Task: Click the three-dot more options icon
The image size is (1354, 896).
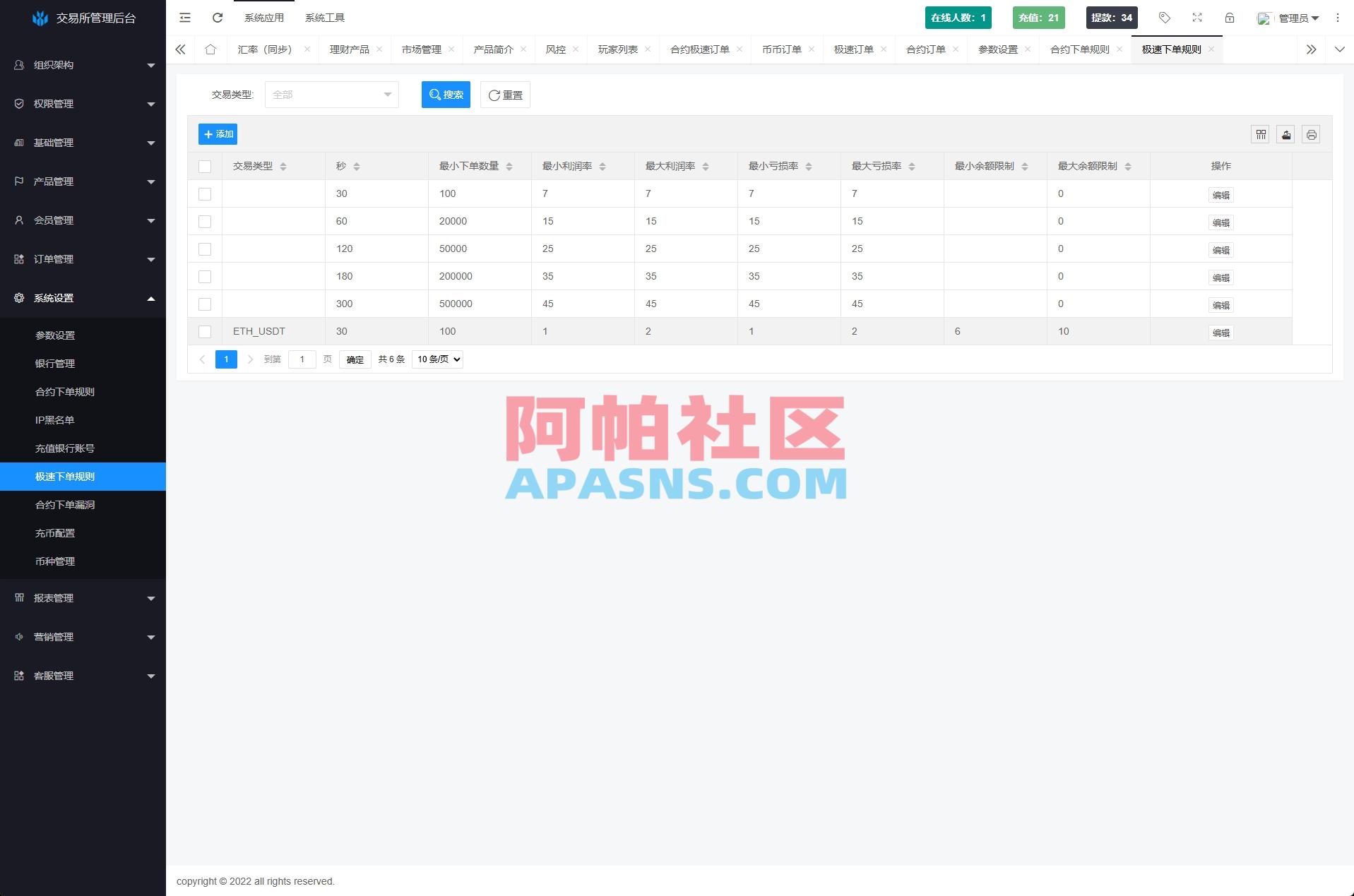Action: click(1338, 18)
